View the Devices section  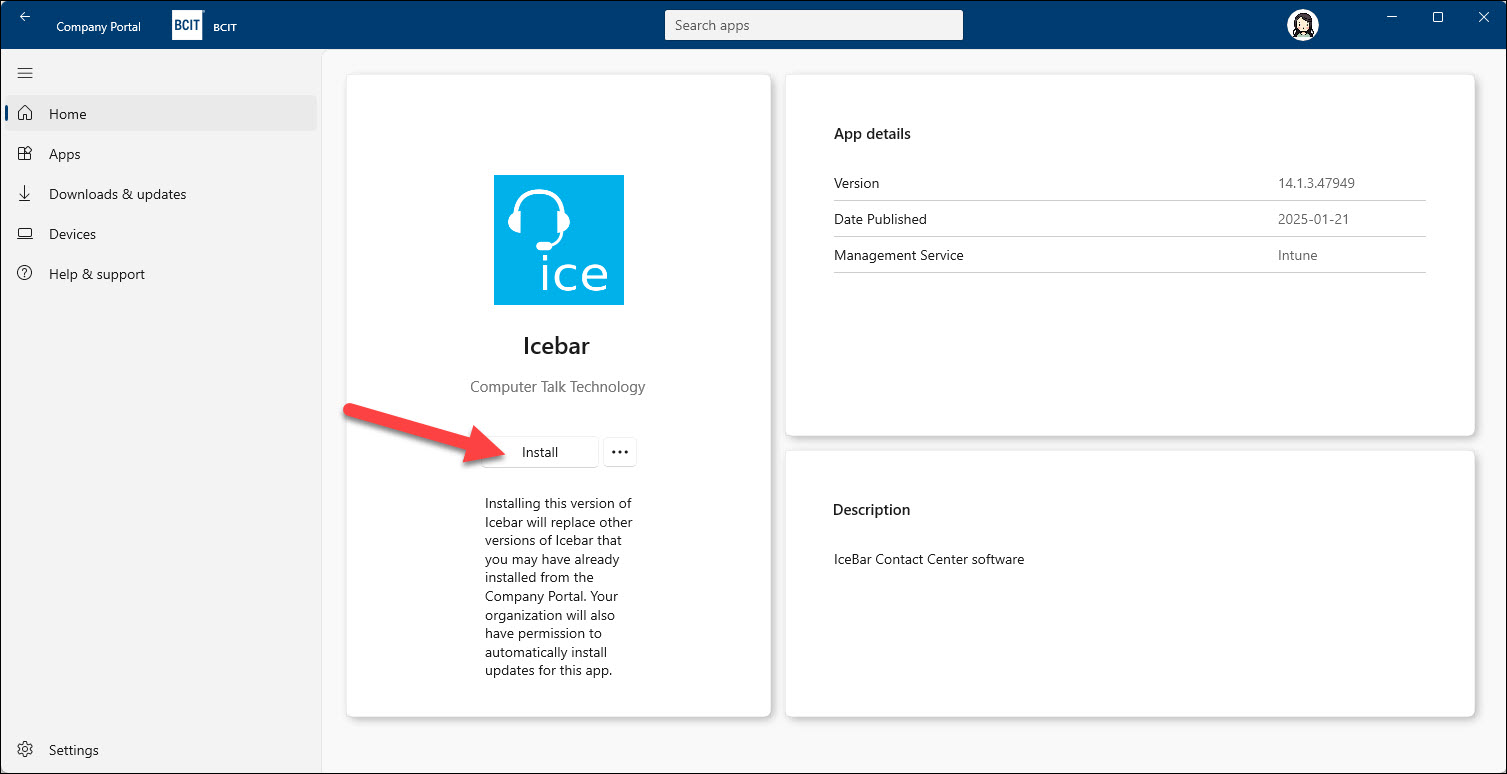(72, 233)
